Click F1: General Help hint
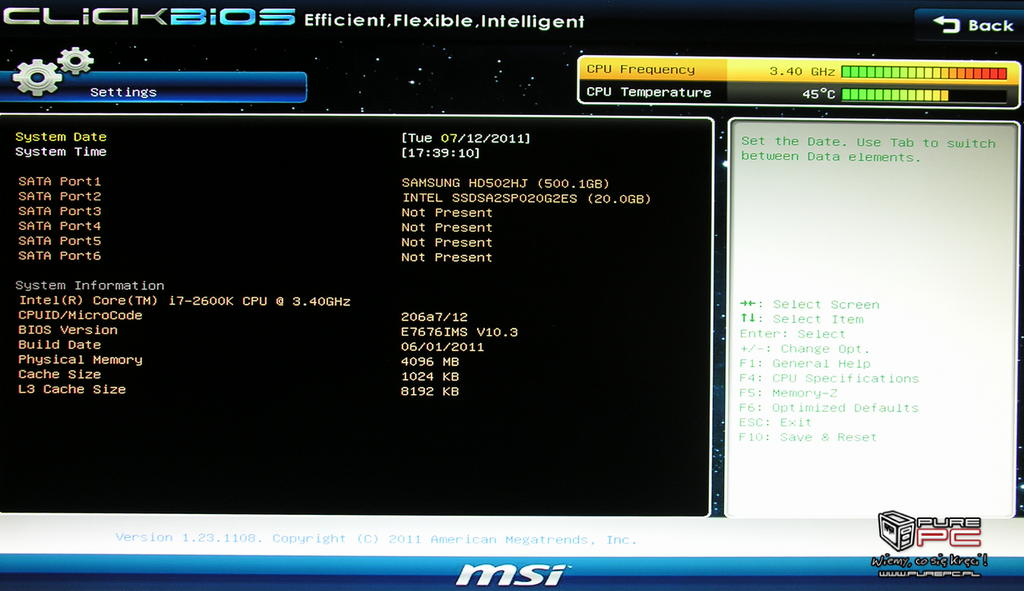The width and height of the screenshot is (1024, 591). point(805,364)
